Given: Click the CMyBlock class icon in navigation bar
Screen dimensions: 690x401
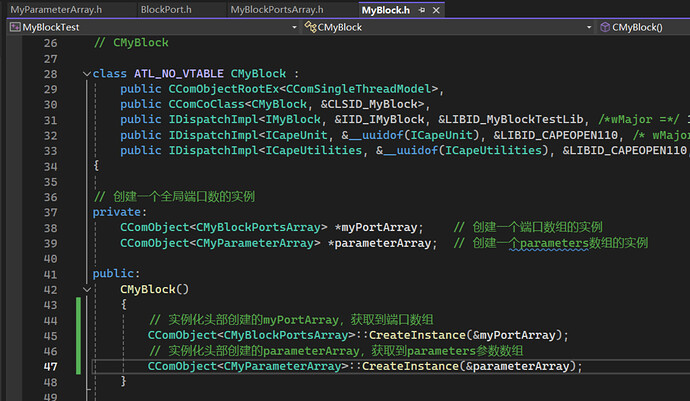Looking at the screenshot, I should (x=310, y=27).
